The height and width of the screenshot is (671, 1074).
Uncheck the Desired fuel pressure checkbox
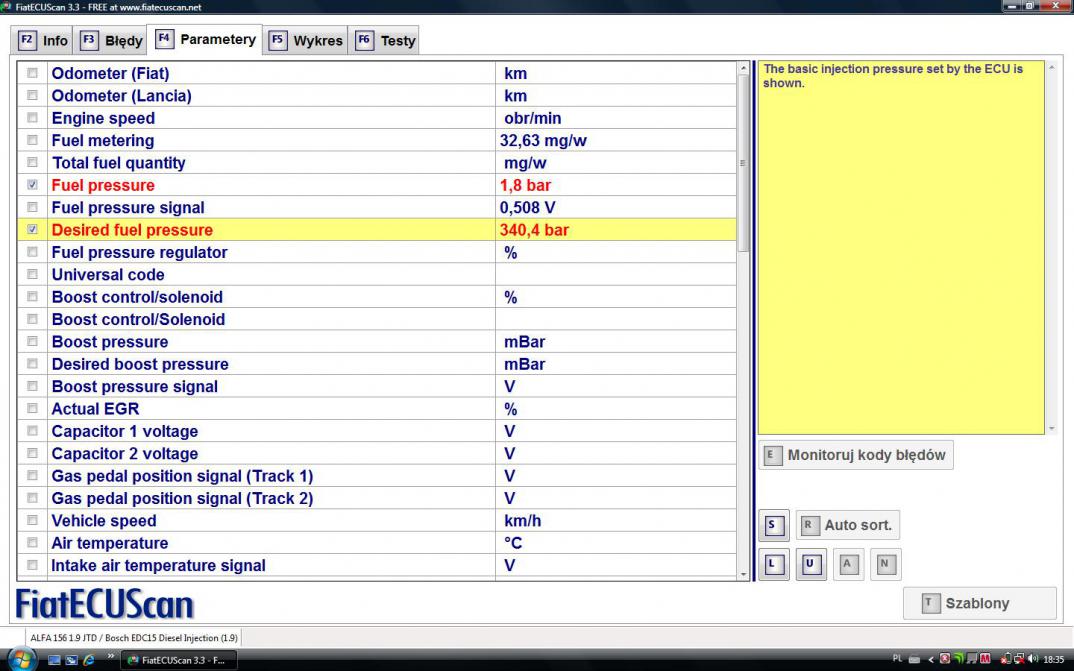click(33, 230)
